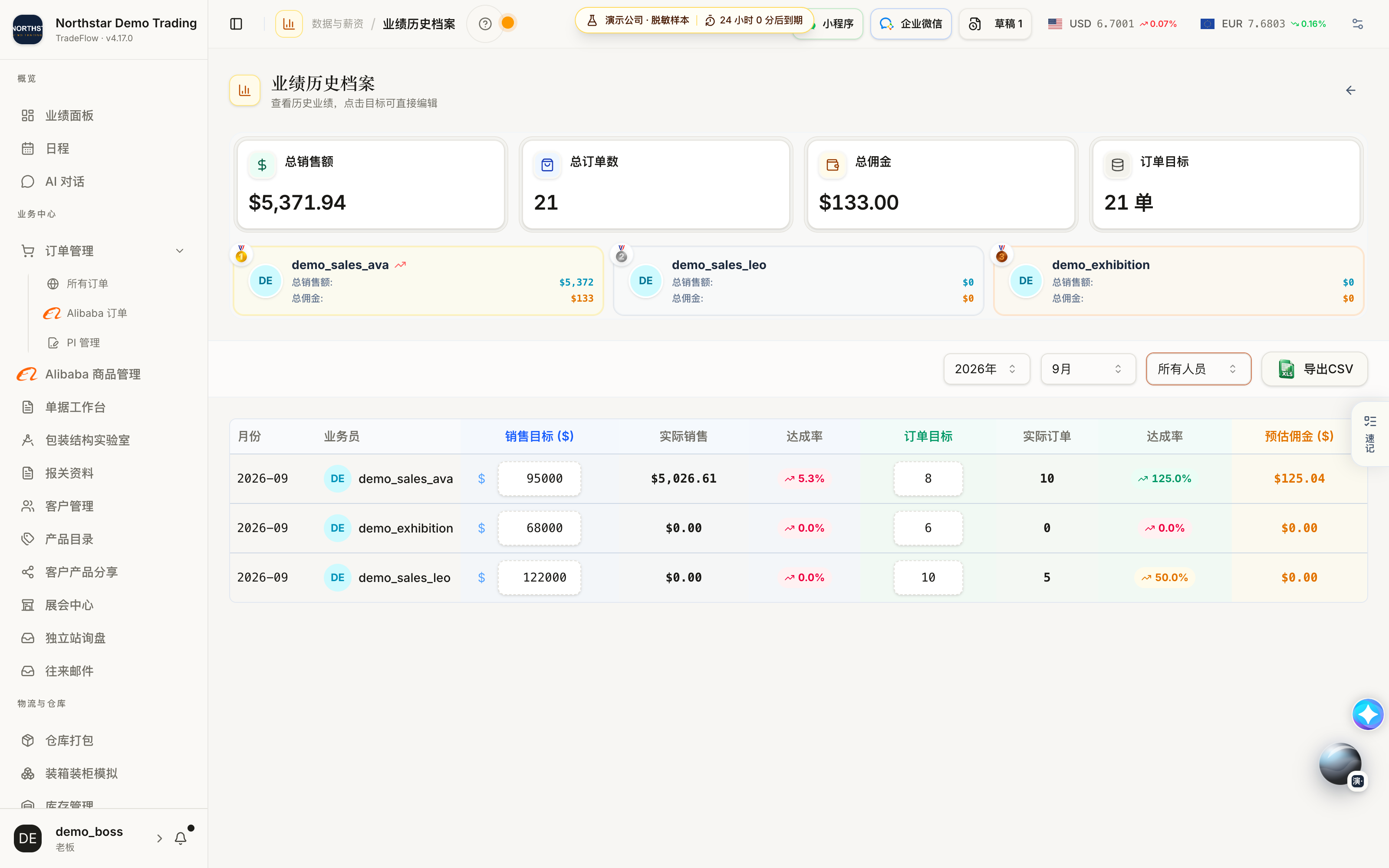Screen dimensions: 1389x868
Task: Click the 数据与薪资 breadcrumb
Action: point(338,24)
